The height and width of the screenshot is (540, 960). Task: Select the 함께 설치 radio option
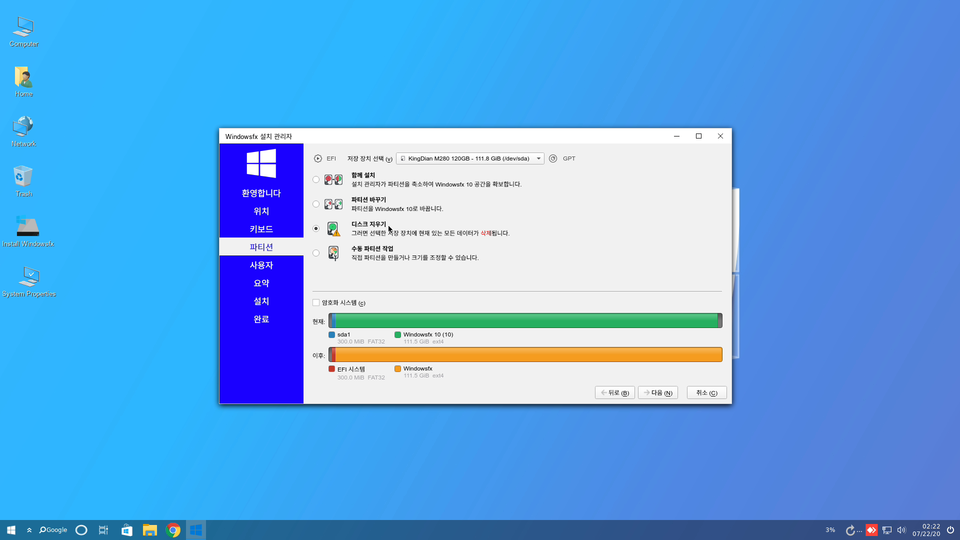click(316, 179)
